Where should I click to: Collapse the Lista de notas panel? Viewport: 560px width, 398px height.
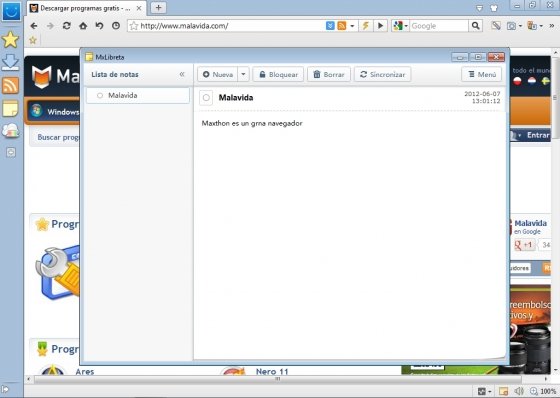tap(182, 74)
